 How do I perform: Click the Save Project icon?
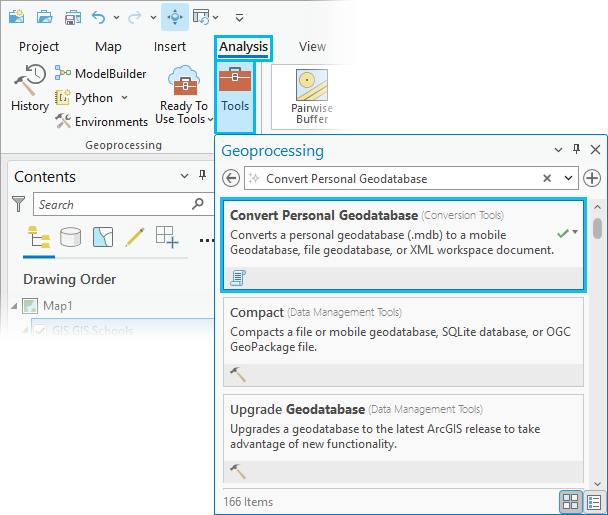coord(73,17)
